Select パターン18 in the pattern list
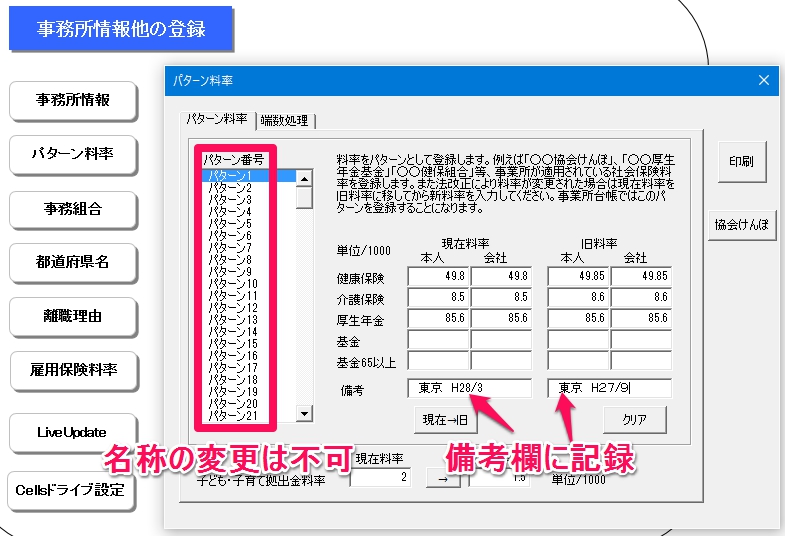This screenshot has width=785, height=536. point(249,380)
